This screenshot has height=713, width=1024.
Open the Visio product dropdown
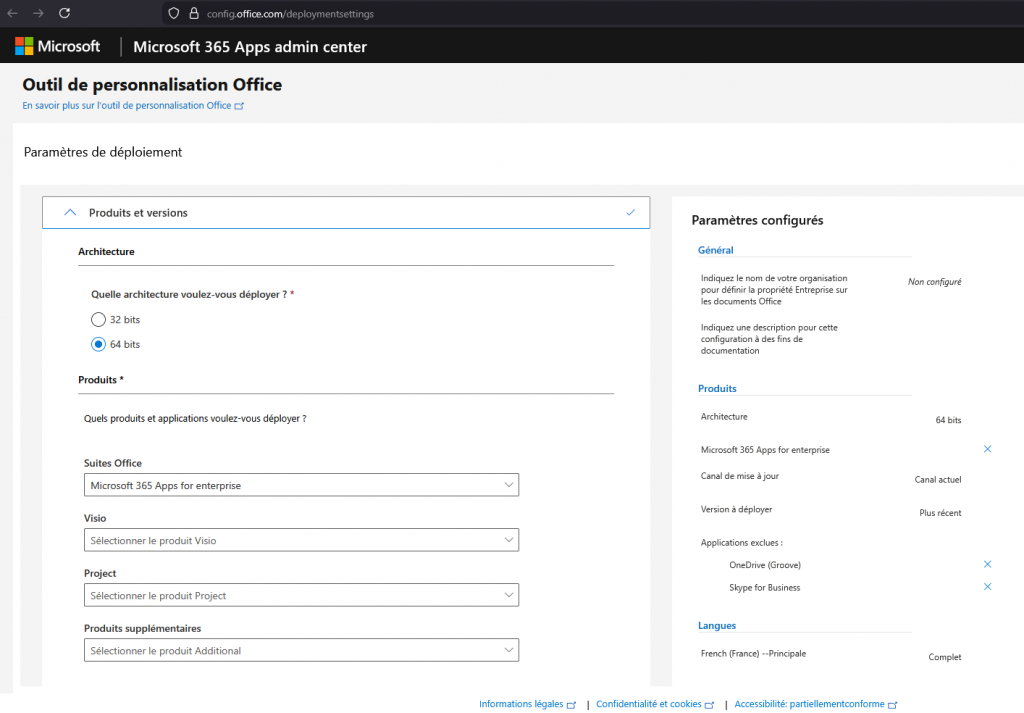(301, 540)
